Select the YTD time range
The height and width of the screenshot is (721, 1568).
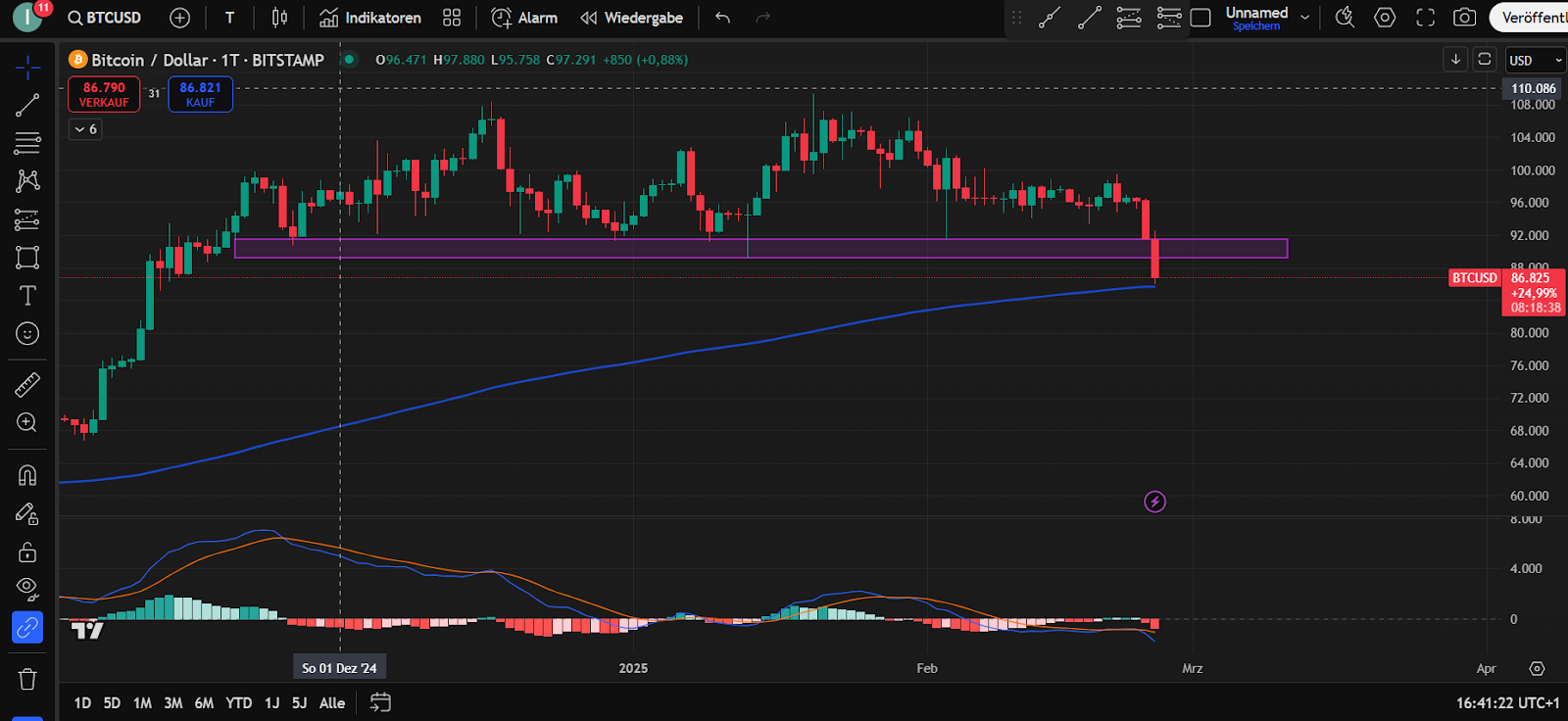coord(238,702)
